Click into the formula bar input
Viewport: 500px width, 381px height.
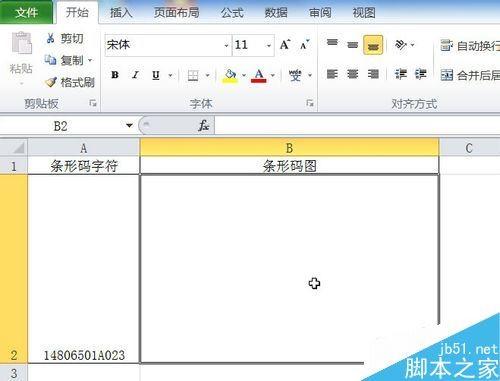pyautogui.click(x=357, y=126)
